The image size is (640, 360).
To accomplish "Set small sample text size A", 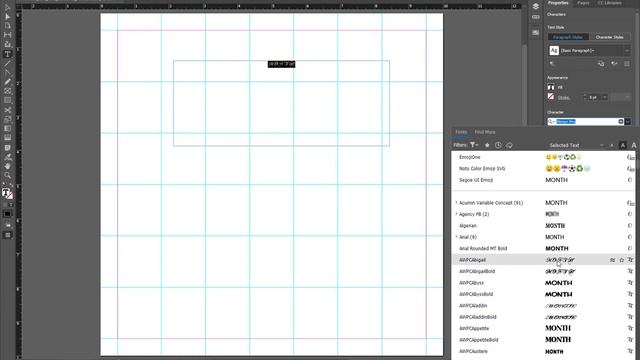I will pyautogui.click(x=611, y=145).
